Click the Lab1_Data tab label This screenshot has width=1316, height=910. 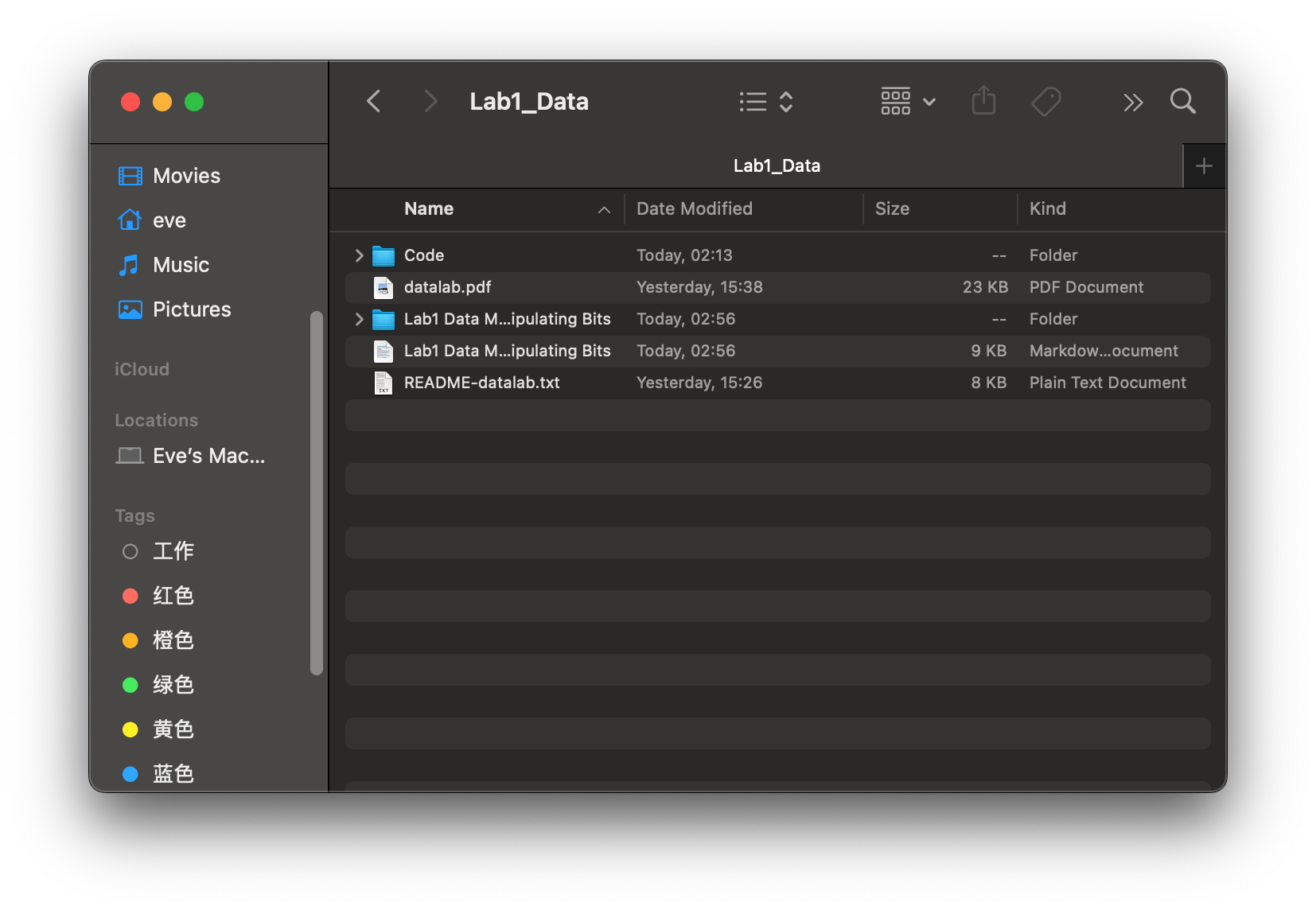777,165
